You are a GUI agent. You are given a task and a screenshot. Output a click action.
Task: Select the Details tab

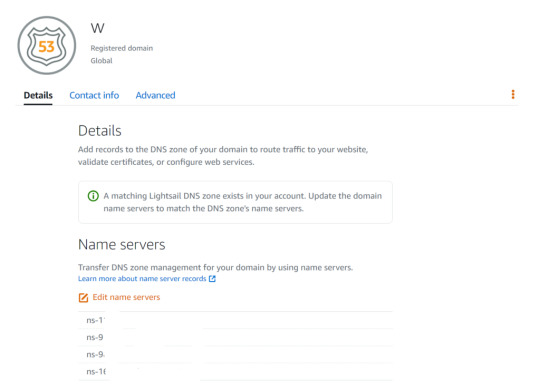pos(38,95)
